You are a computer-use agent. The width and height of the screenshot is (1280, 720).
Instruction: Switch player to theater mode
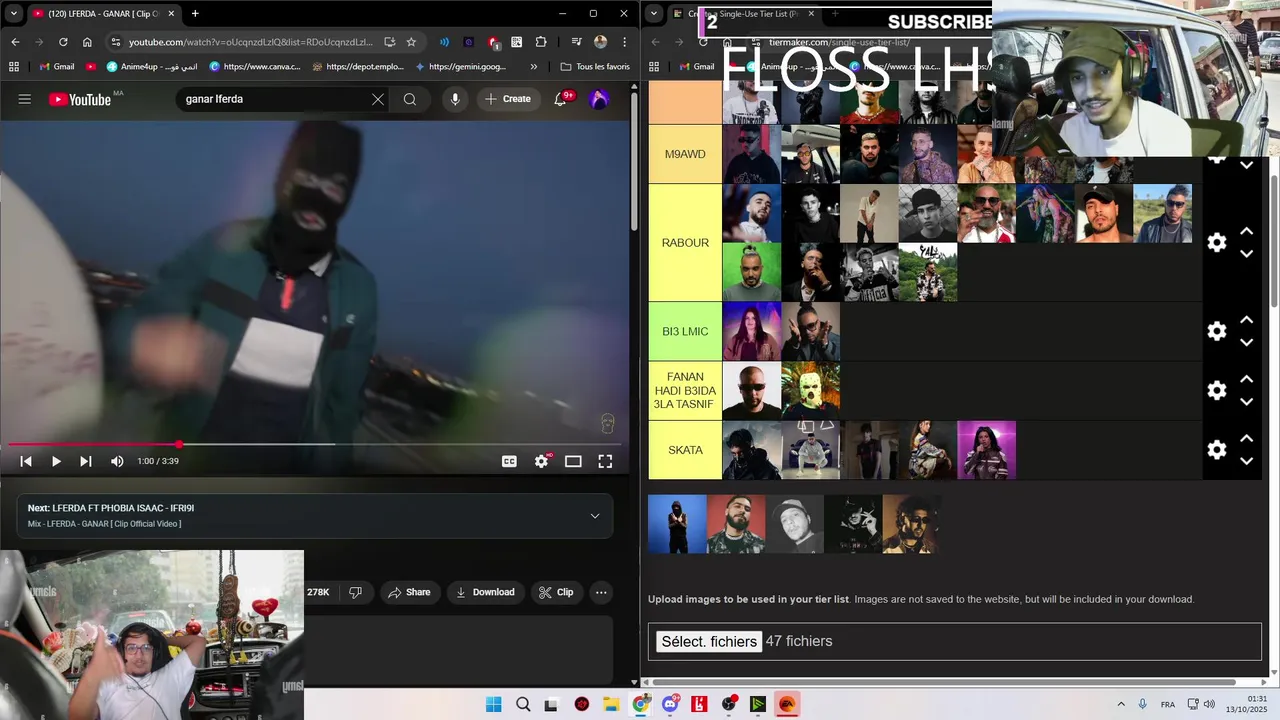(573, 461)
